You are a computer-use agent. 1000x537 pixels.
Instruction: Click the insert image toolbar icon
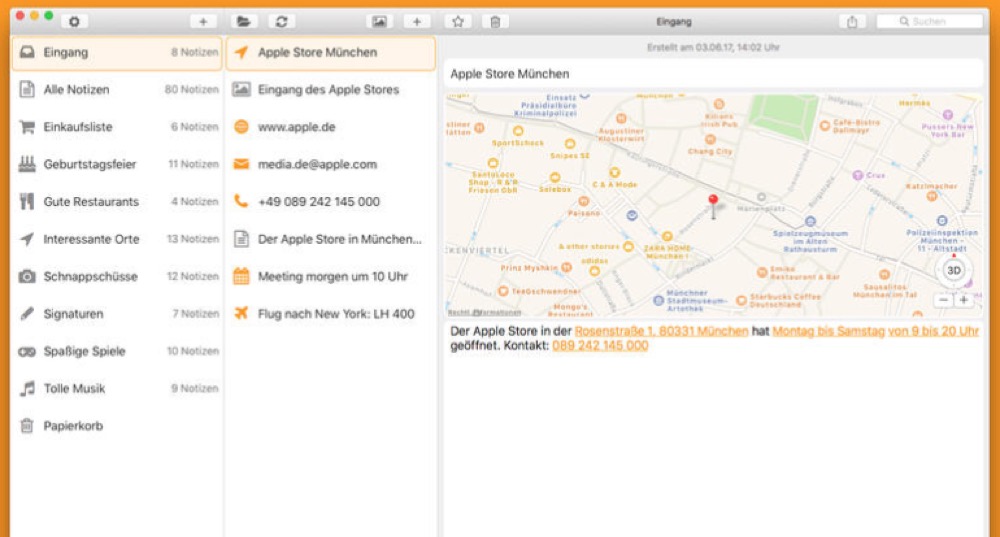coord(379,21)
